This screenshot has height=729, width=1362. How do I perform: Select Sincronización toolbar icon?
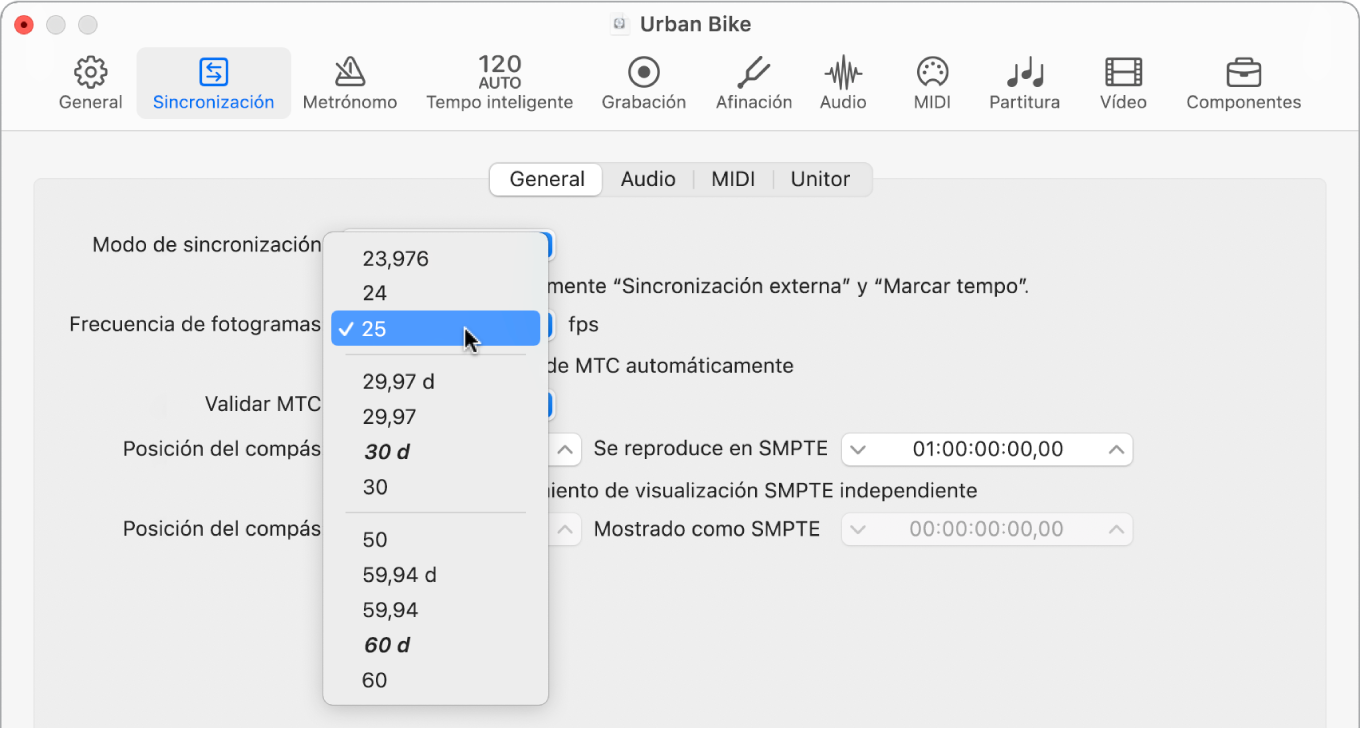coord(213,83)
